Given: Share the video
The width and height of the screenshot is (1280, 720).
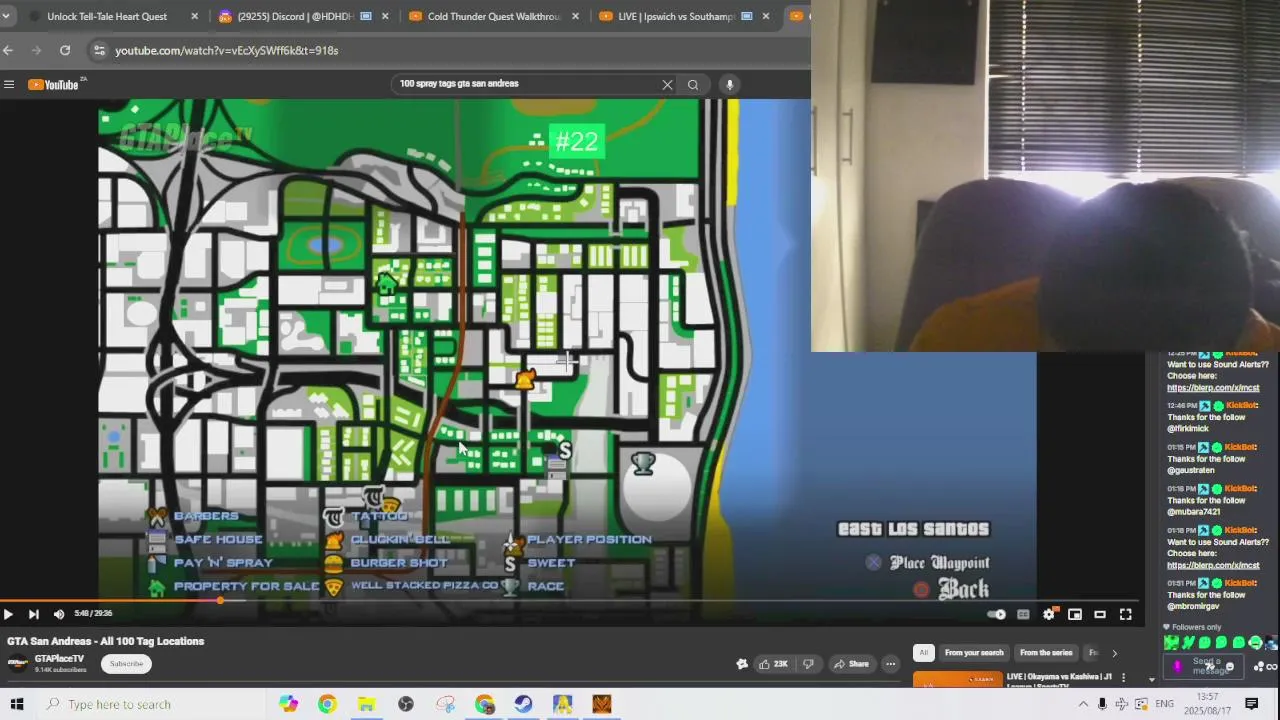Looking at the screenshot, I should [852, 664].
